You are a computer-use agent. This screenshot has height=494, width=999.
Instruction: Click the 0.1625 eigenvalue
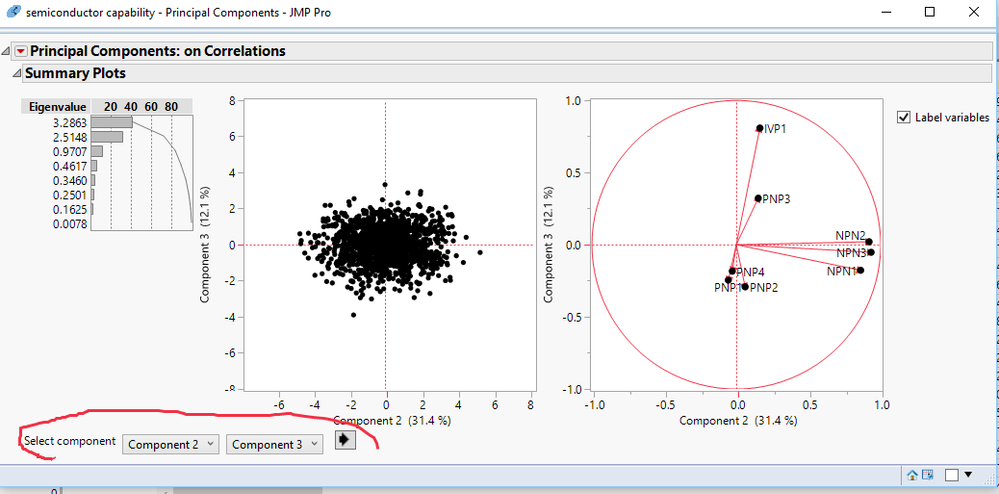click(70, 209)
